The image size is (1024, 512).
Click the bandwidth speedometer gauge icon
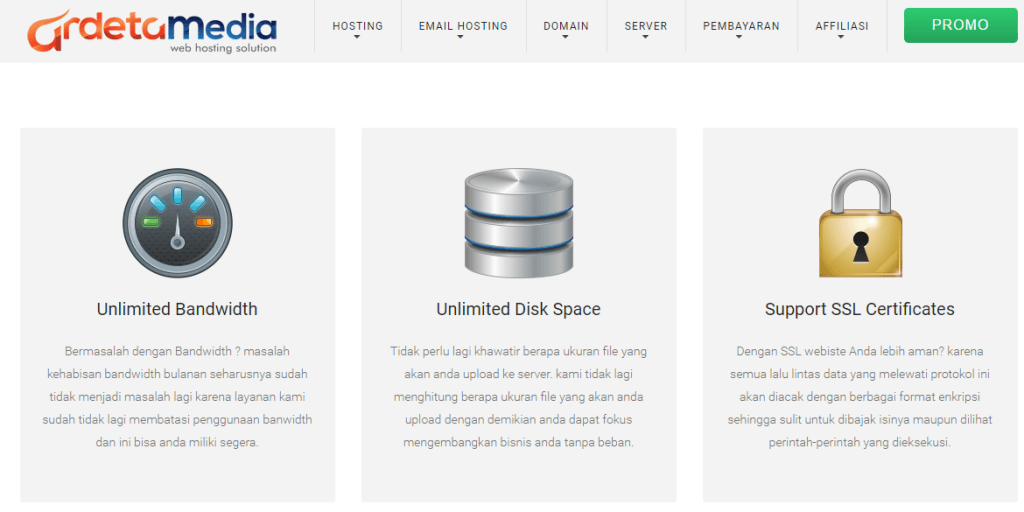pos(178,223)
